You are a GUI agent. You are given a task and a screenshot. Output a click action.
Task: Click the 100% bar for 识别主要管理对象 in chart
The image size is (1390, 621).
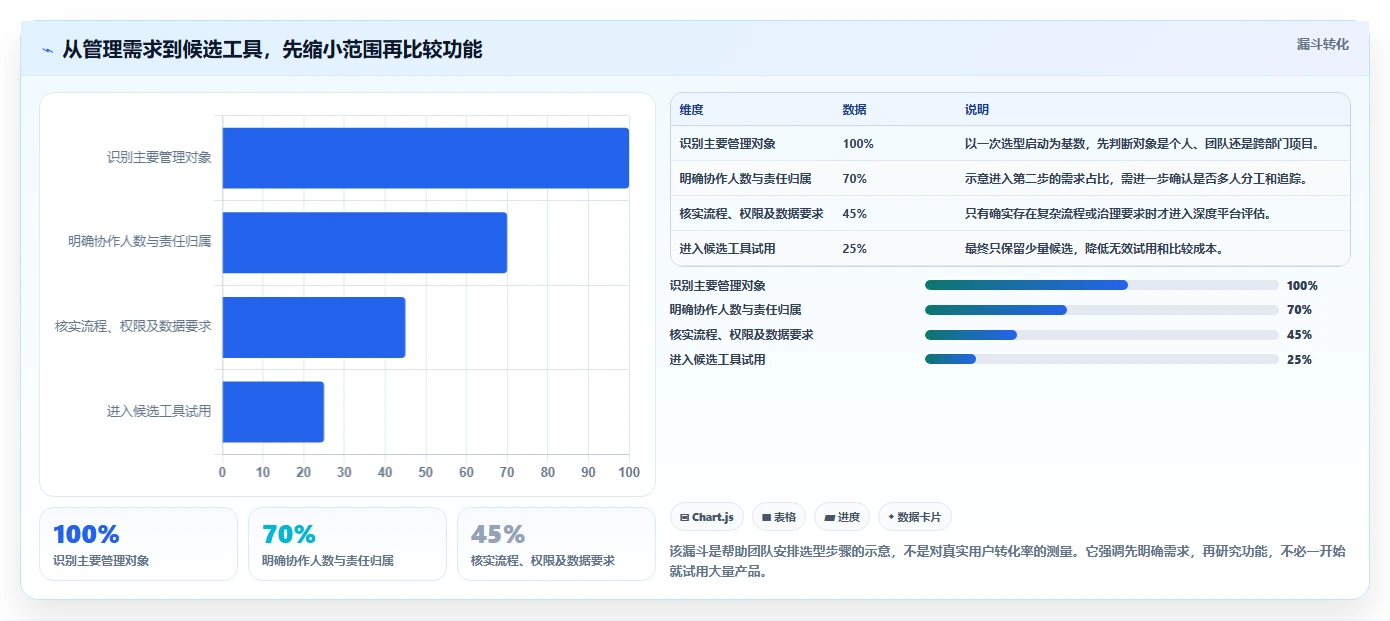point(425,158)
